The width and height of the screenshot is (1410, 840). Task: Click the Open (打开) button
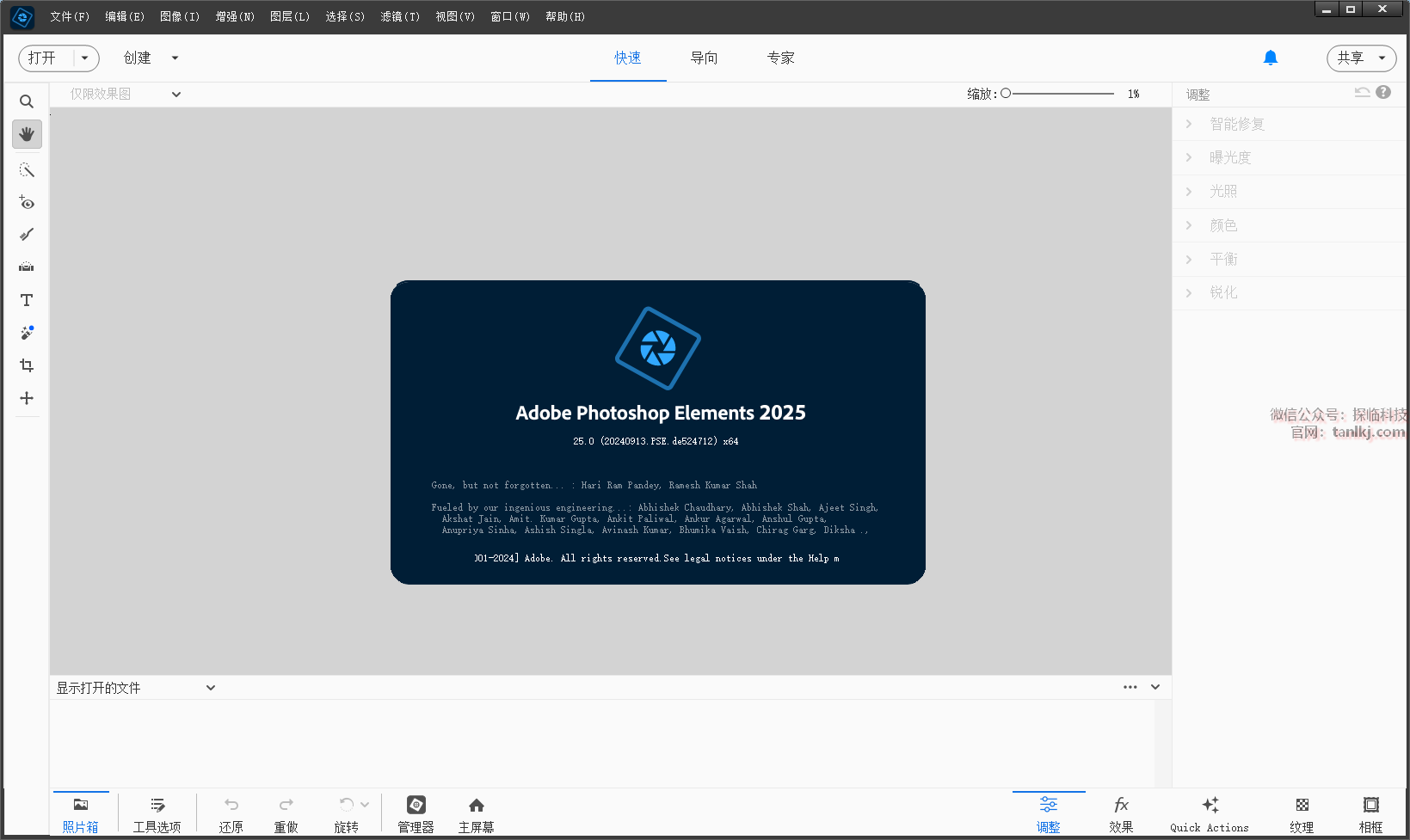[43, 58]
